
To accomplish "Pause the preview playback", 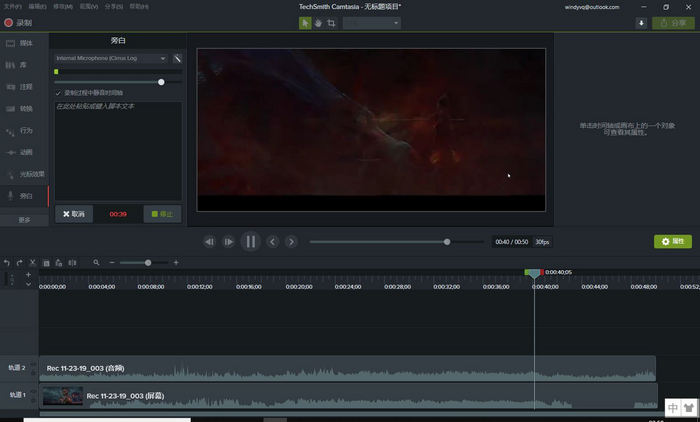I will pyautogui.click(x=251, y=242).
